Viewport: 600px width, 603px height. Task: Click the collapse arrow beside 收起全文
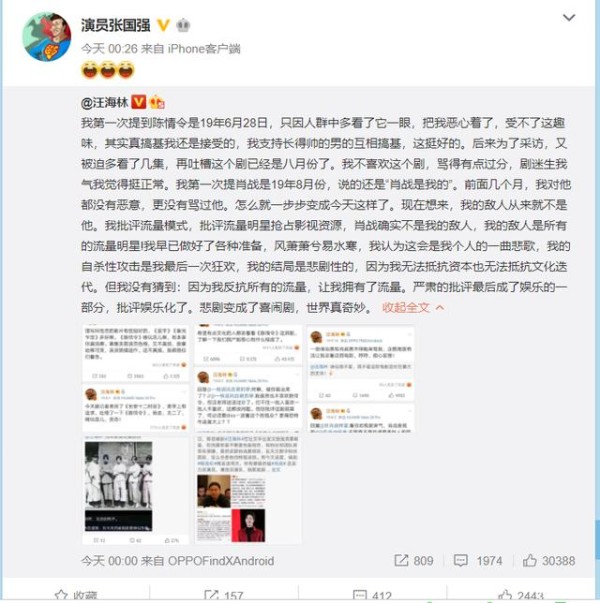coord(440,308)
